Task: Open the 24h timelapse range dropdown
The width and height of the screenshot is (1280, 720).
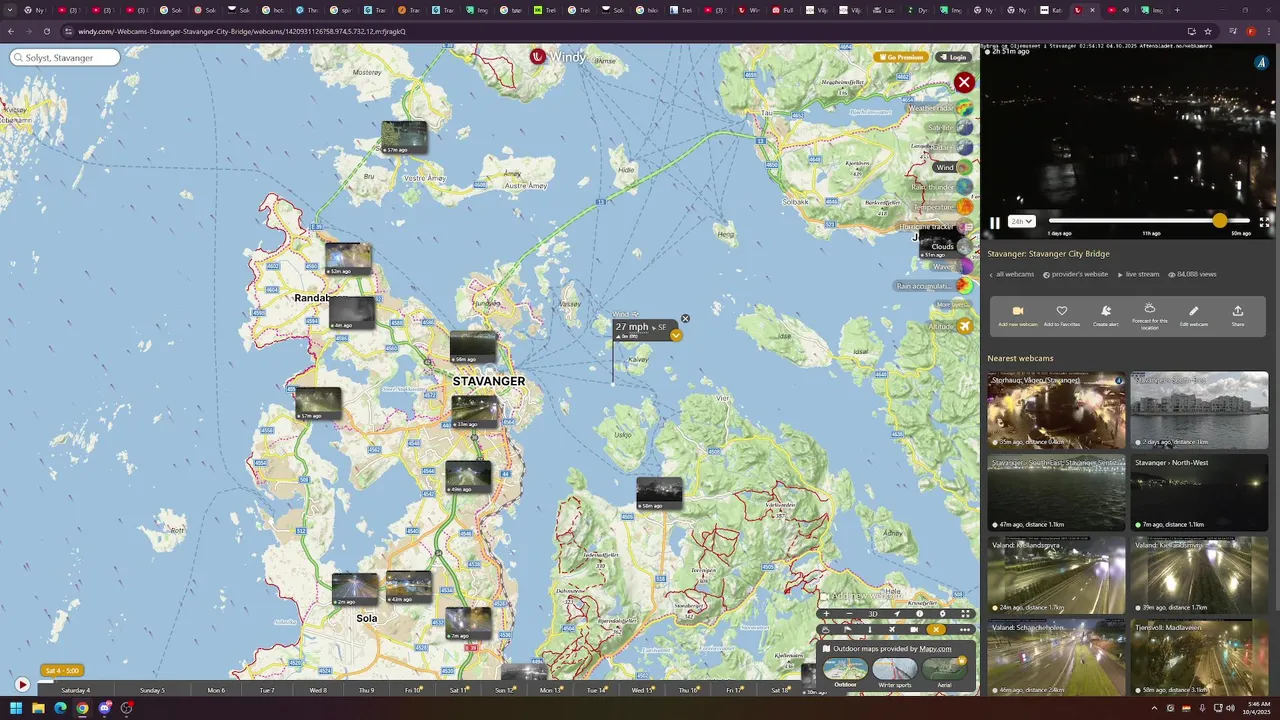Action: [x=1022, y=222]
